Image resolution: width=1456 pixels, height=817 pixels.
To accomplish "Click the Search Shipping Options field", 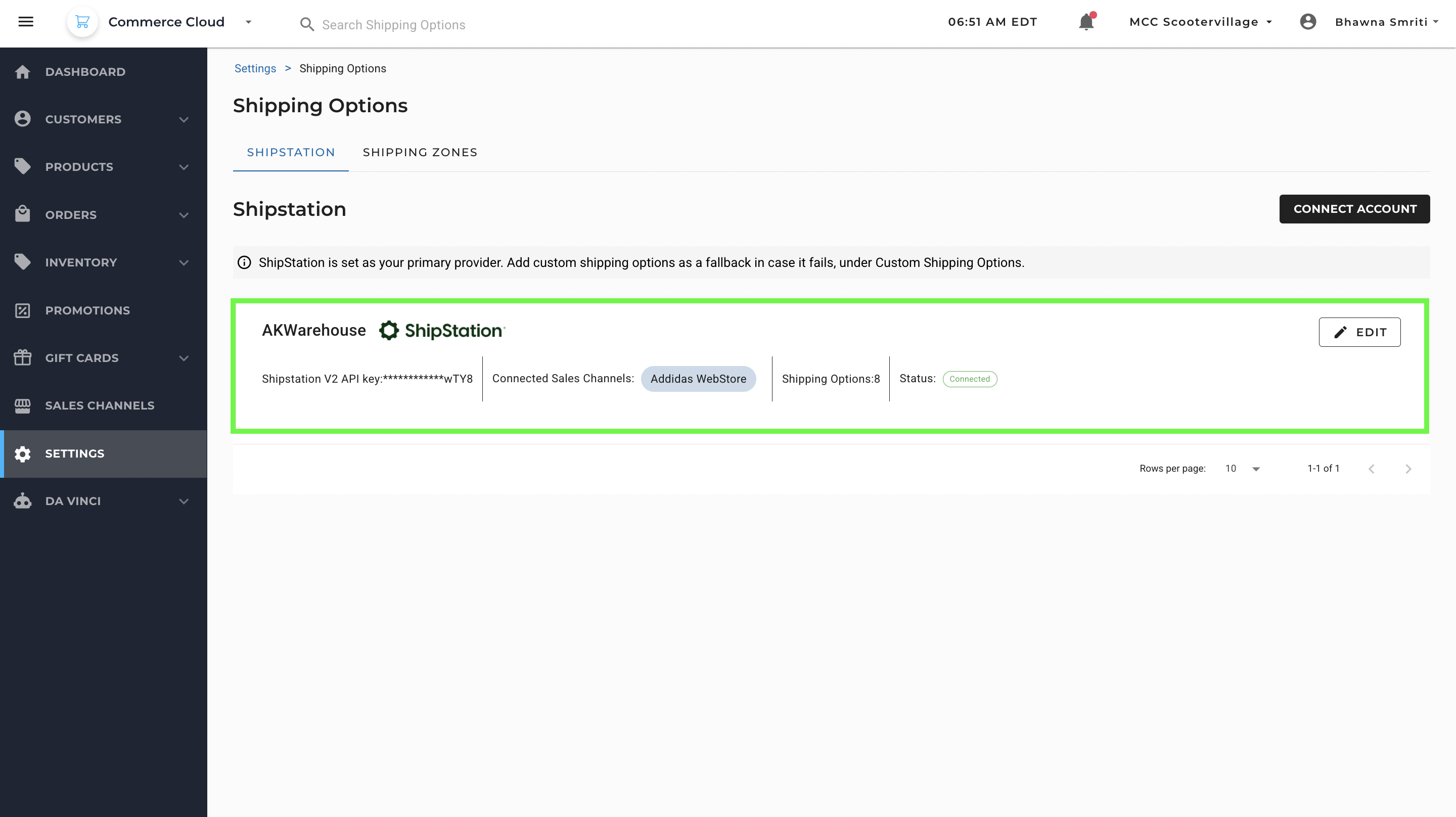I will 394,24.
